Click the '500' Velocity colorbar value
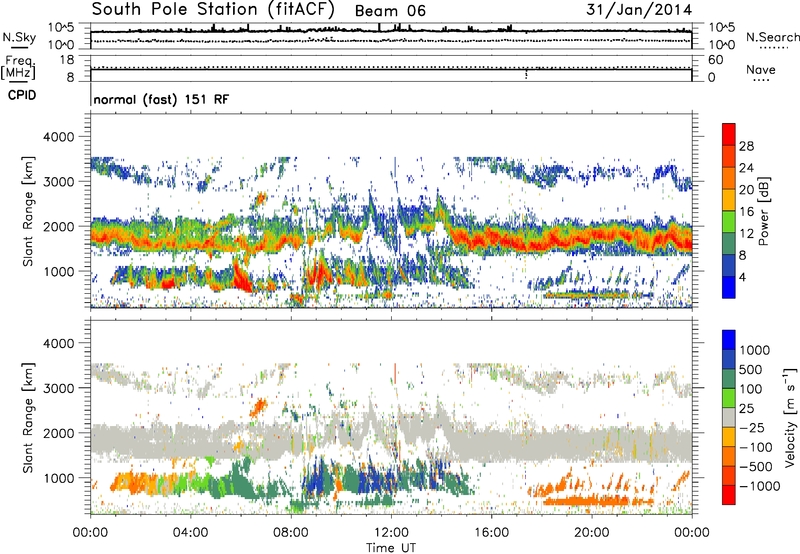Screen dimensions: 800x554 [751, 370]
